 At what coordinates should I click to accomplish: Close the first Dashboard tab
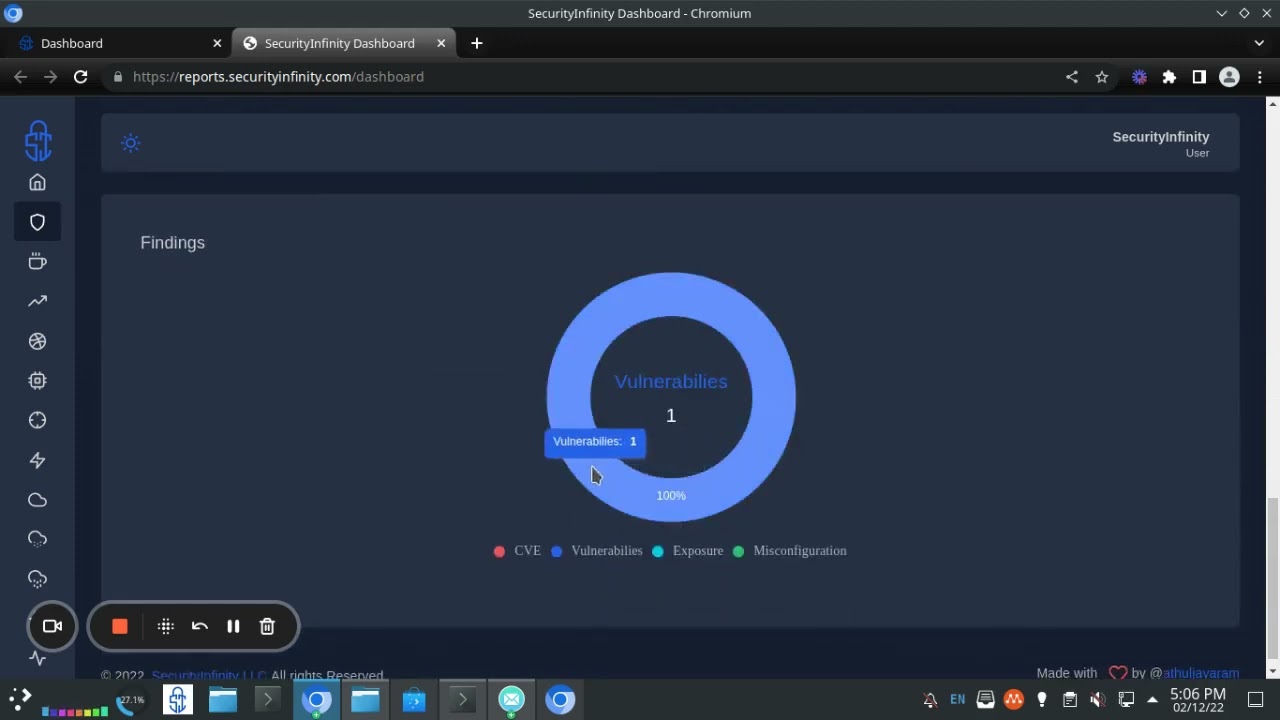click(217, 43)
